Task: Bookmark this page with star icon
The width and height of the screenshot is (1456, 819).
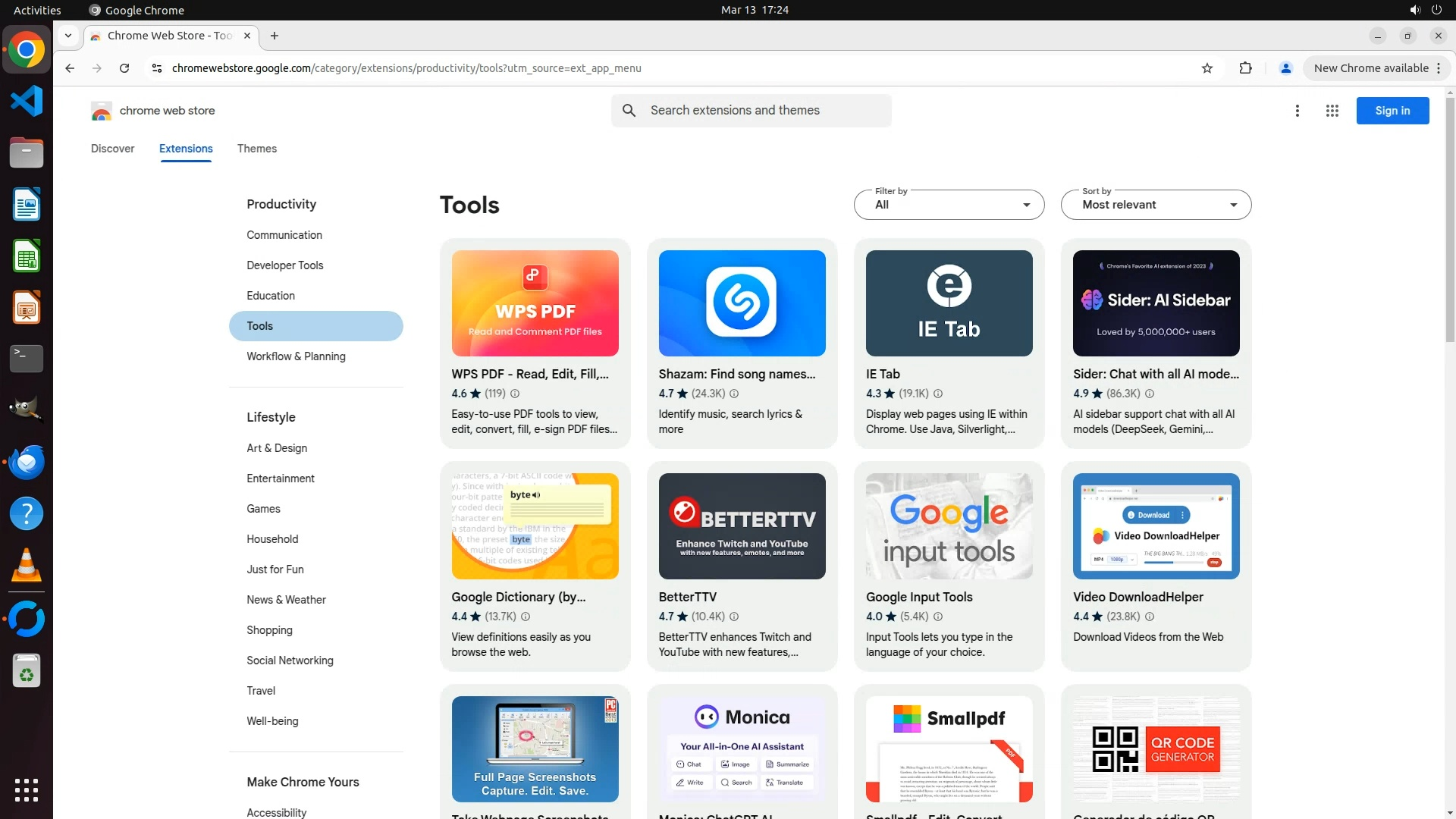Action: 1207,68
